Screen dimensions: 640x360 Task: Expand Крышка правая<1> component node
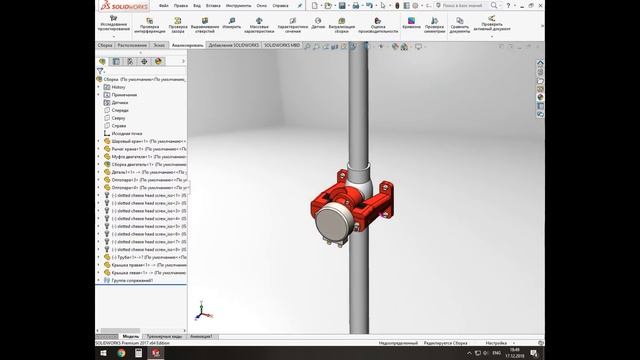(98, 265)
